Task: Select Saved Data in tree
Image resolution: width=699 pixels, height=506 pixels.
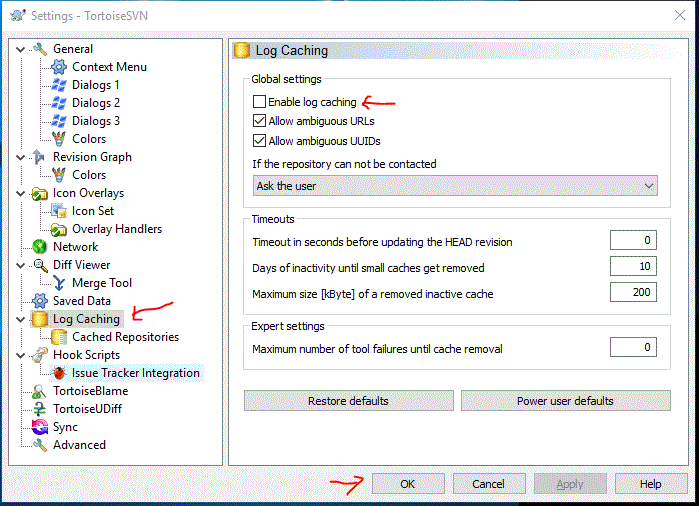Action: (x=82, y=301)
